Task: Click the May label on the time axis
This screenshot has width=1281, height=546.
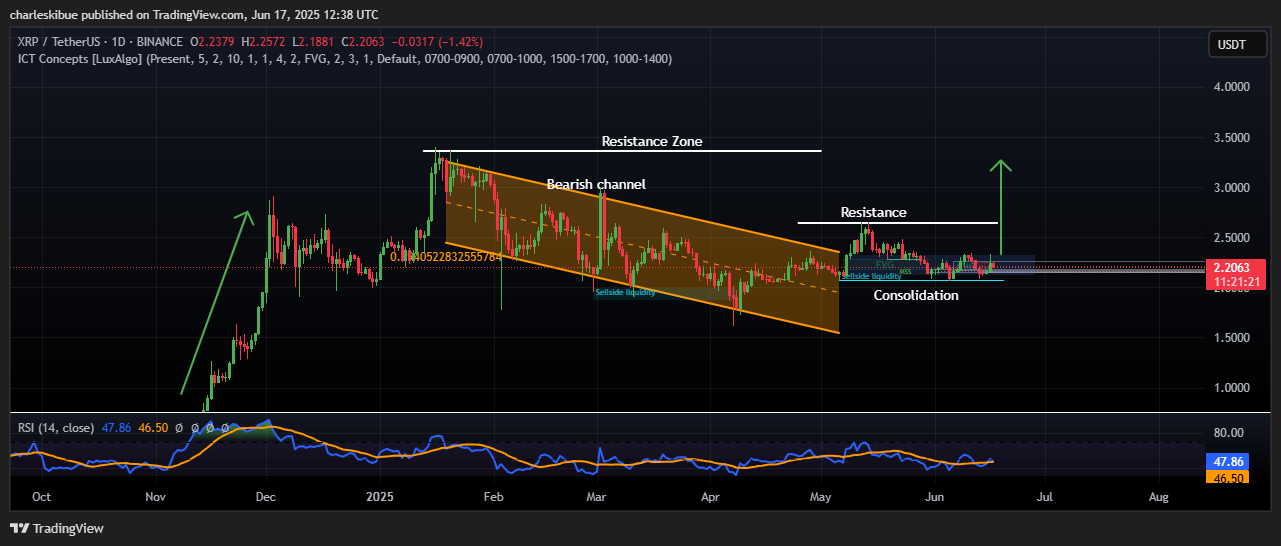Action: [x=821, y=496]
